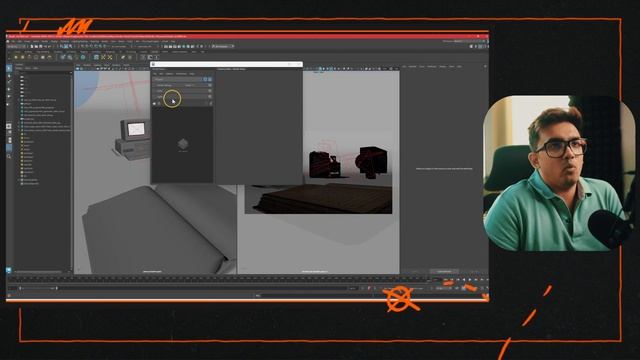Open the File menu in Maya menu bar

click(x=13, y=41)
